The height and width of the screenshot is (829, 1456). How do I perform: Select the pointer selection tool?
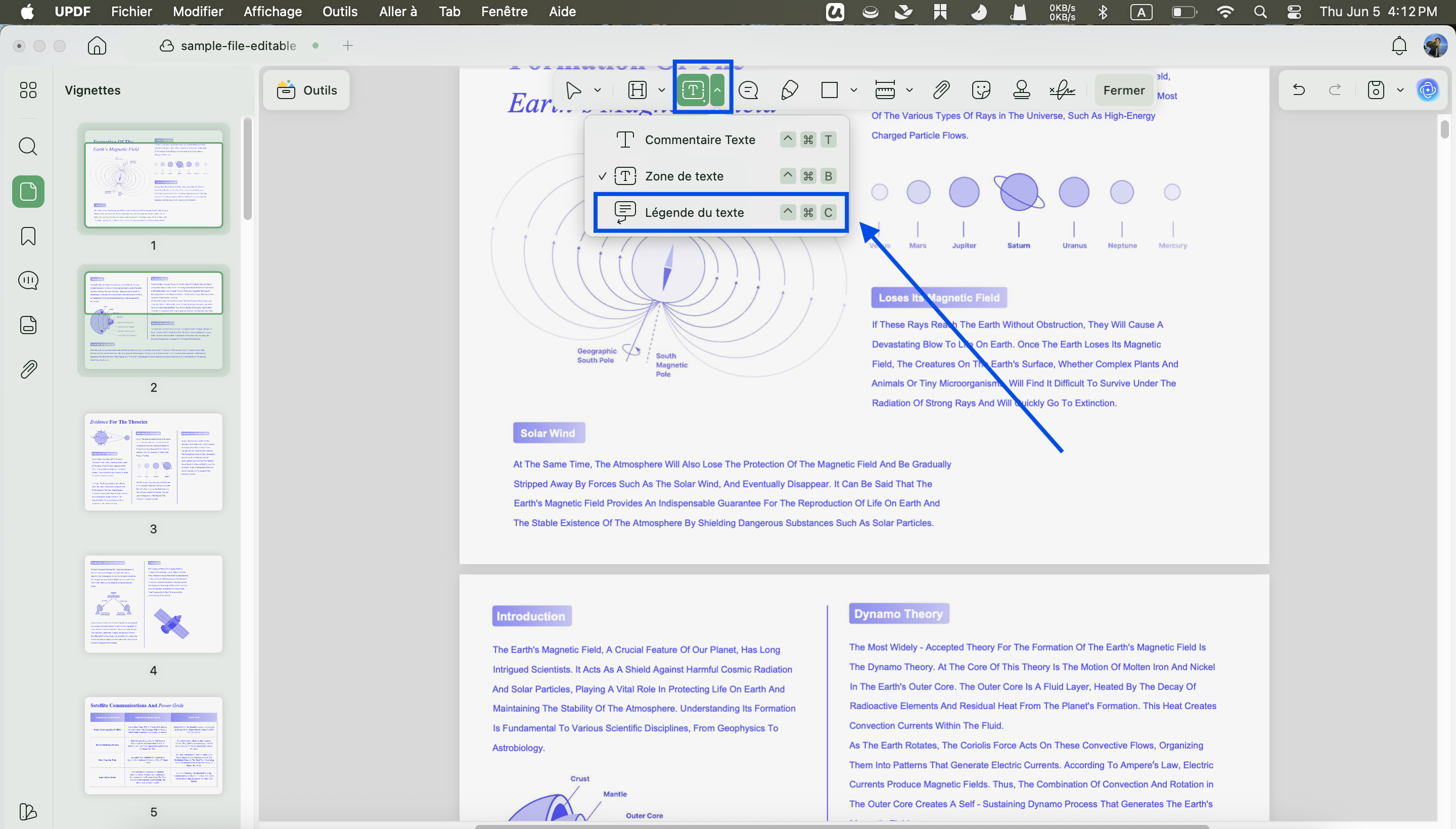tap(573, 90)
